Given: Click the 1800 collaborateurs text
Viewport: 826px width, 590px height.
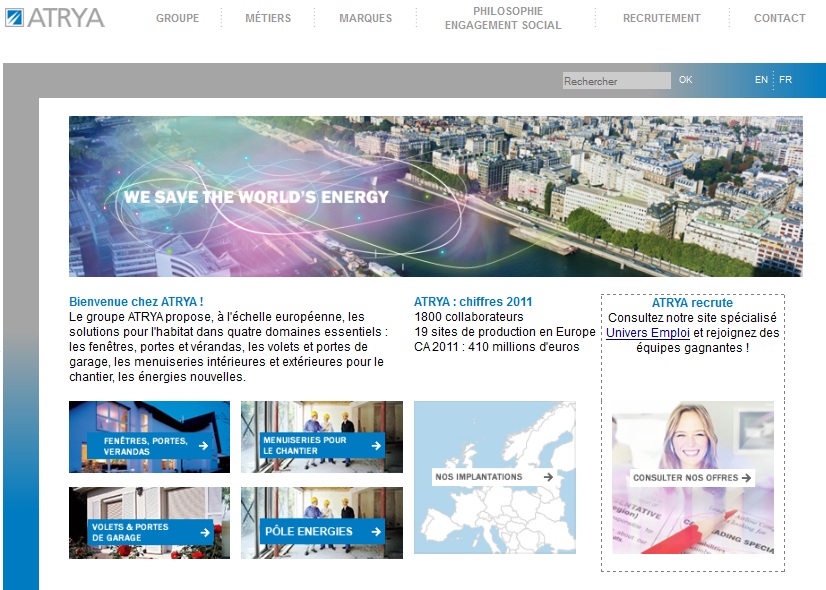Looking at the screenshot, I should pos(469,317).
